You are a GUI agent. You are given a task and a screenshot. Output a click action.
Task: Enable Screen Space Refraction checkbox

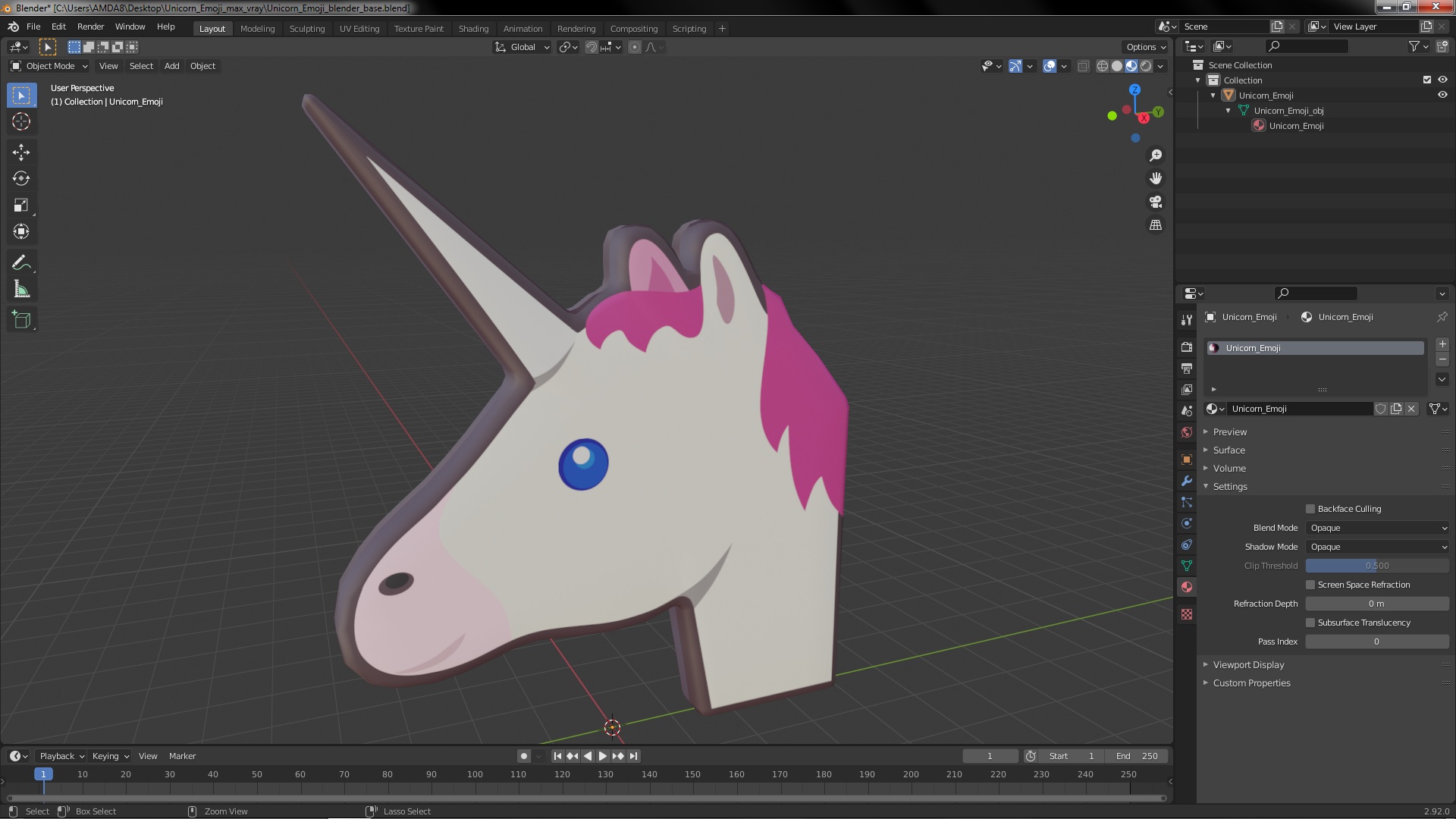(1310, 585)
